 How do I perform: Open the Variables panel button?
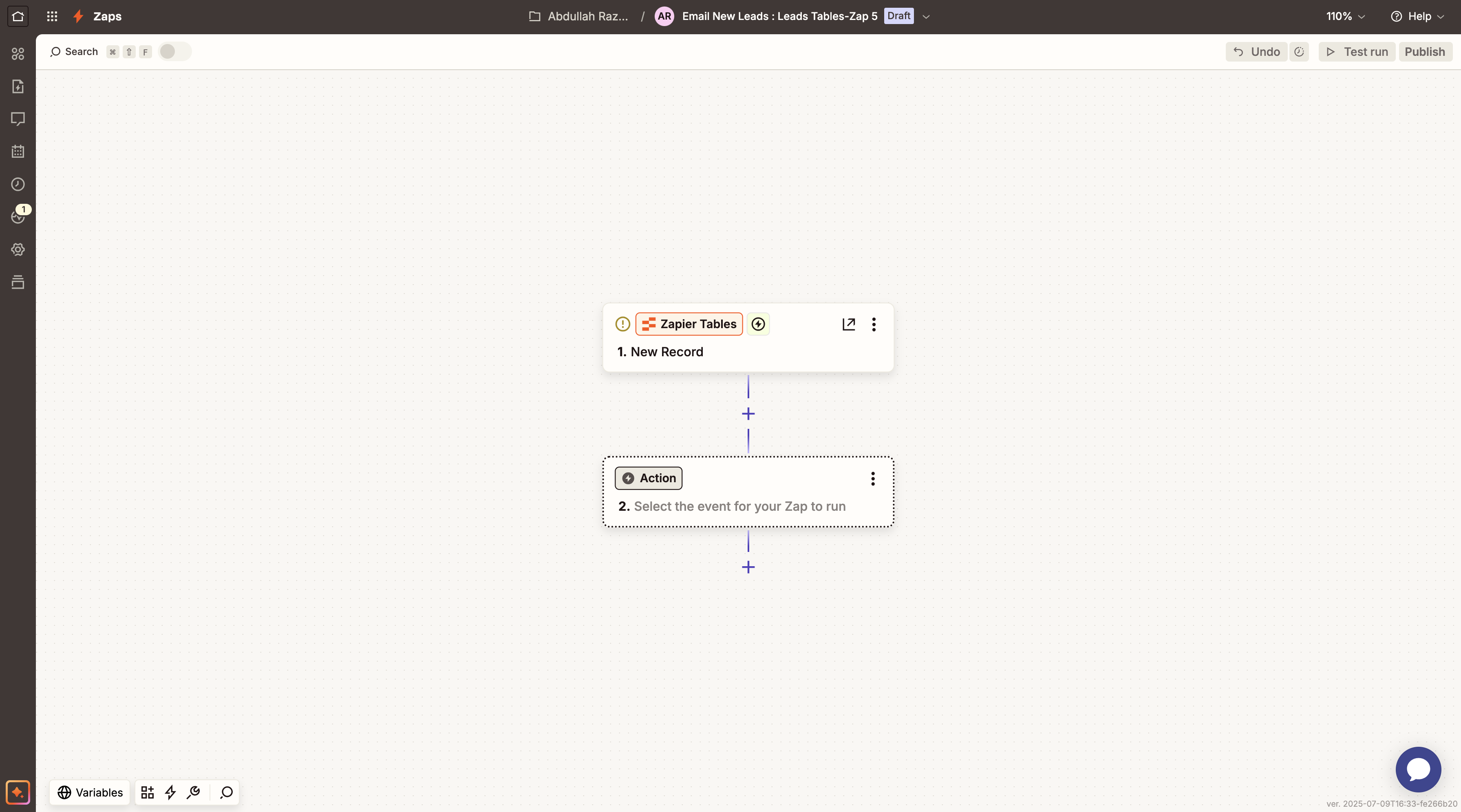(x=90, y=792)
